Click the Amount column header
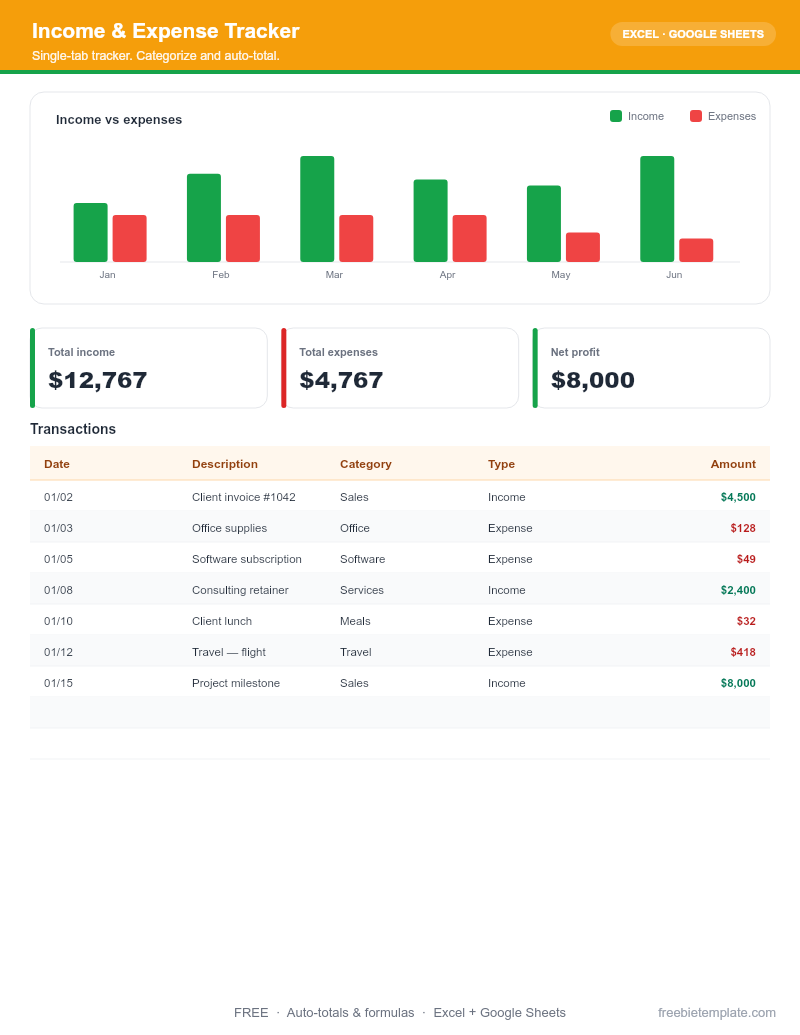Screen dimensions: 800x1035 pos(733,464)
